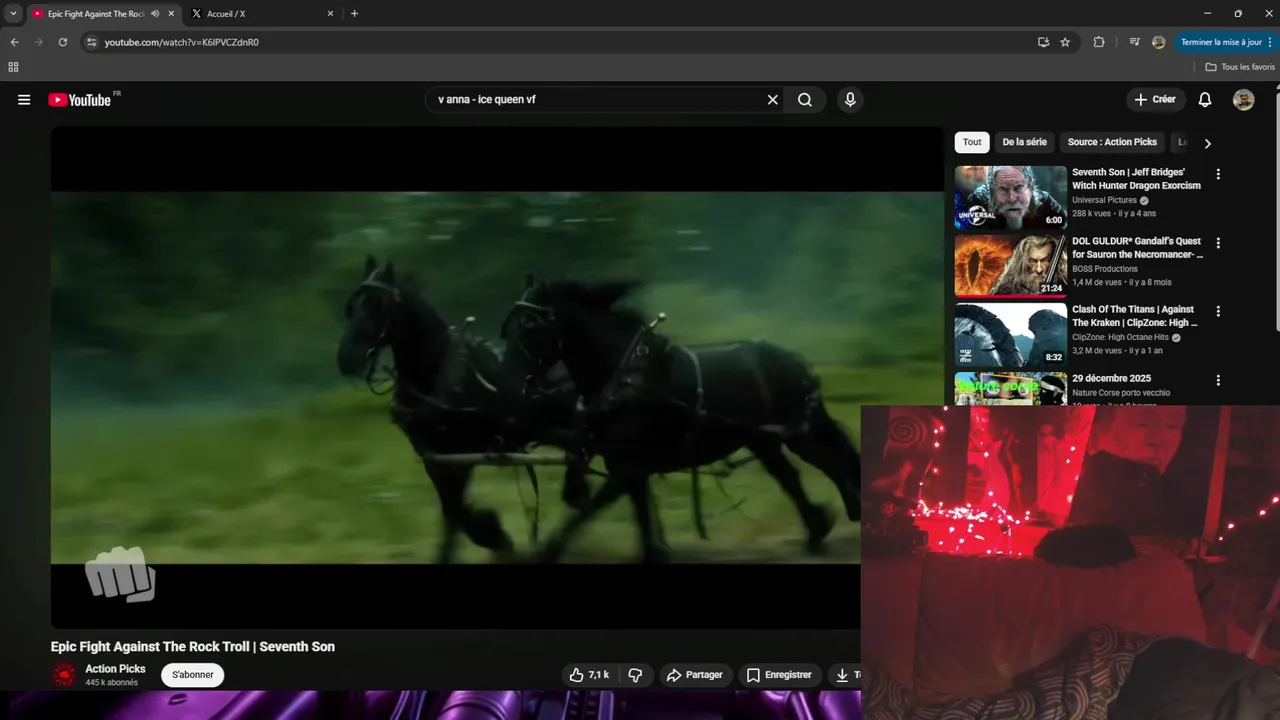The width and height of the screenshot is (1280, 720).
Task: Dislike the video with thumbs down
Action: click(635, 675)
